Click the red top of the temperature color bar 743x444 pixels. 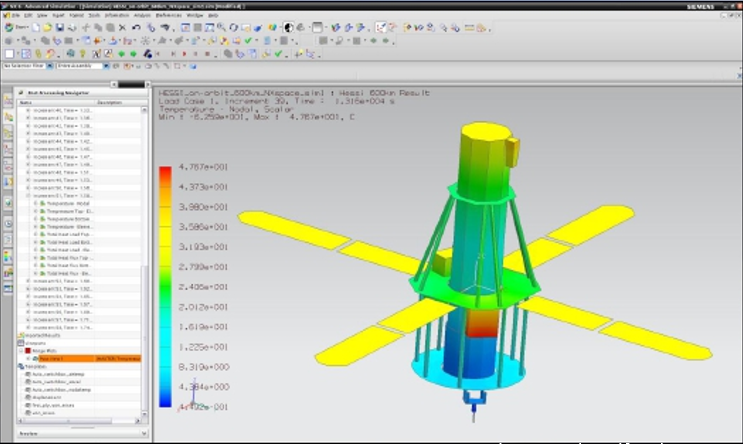pyautogui.click(x=165, y=173)
